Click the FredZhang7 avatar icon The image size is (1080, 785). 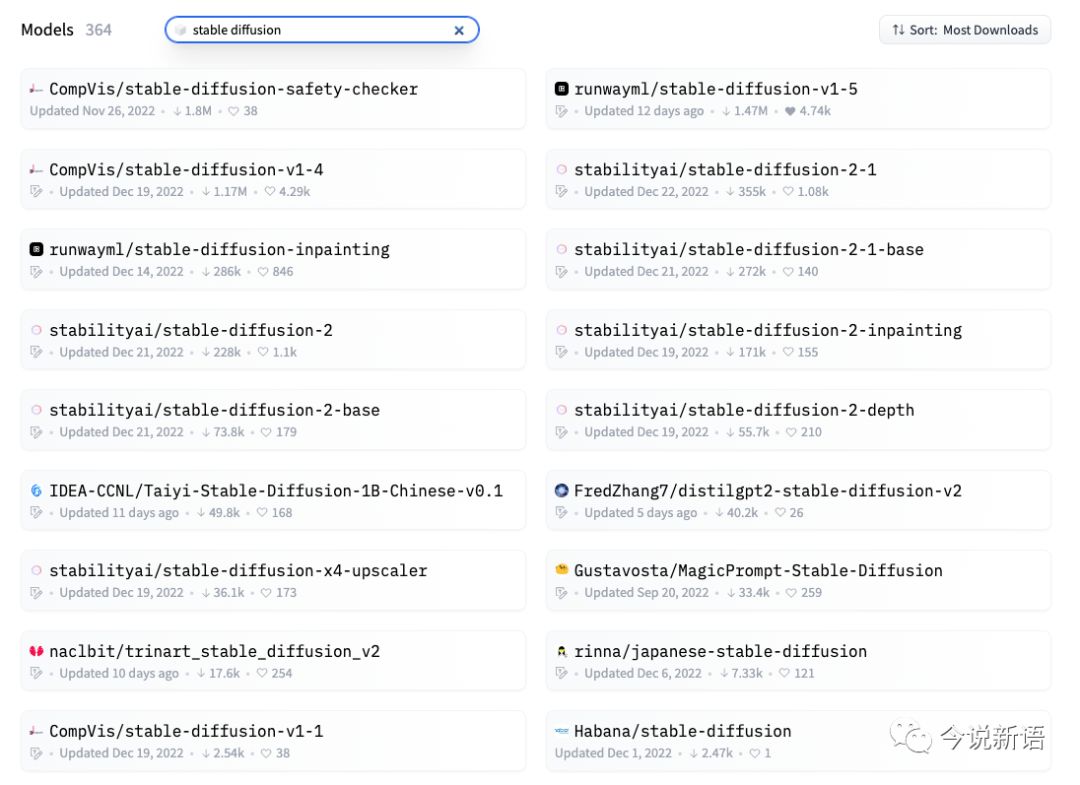[x=562, y=490]
